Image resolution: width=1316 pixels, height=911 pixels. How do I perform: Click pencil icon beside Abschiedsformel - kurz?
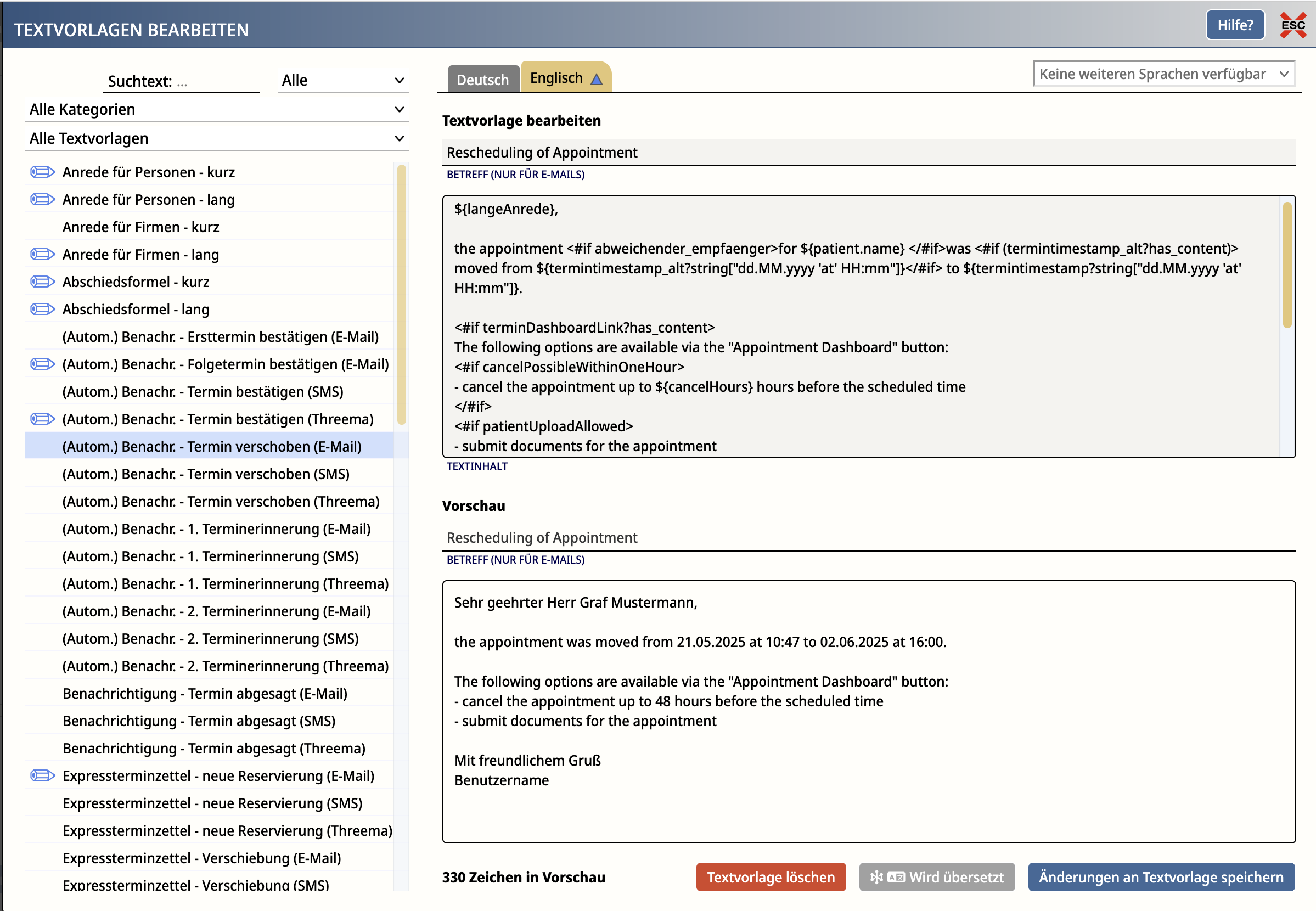pyautogui.click(x=43, y=282)
